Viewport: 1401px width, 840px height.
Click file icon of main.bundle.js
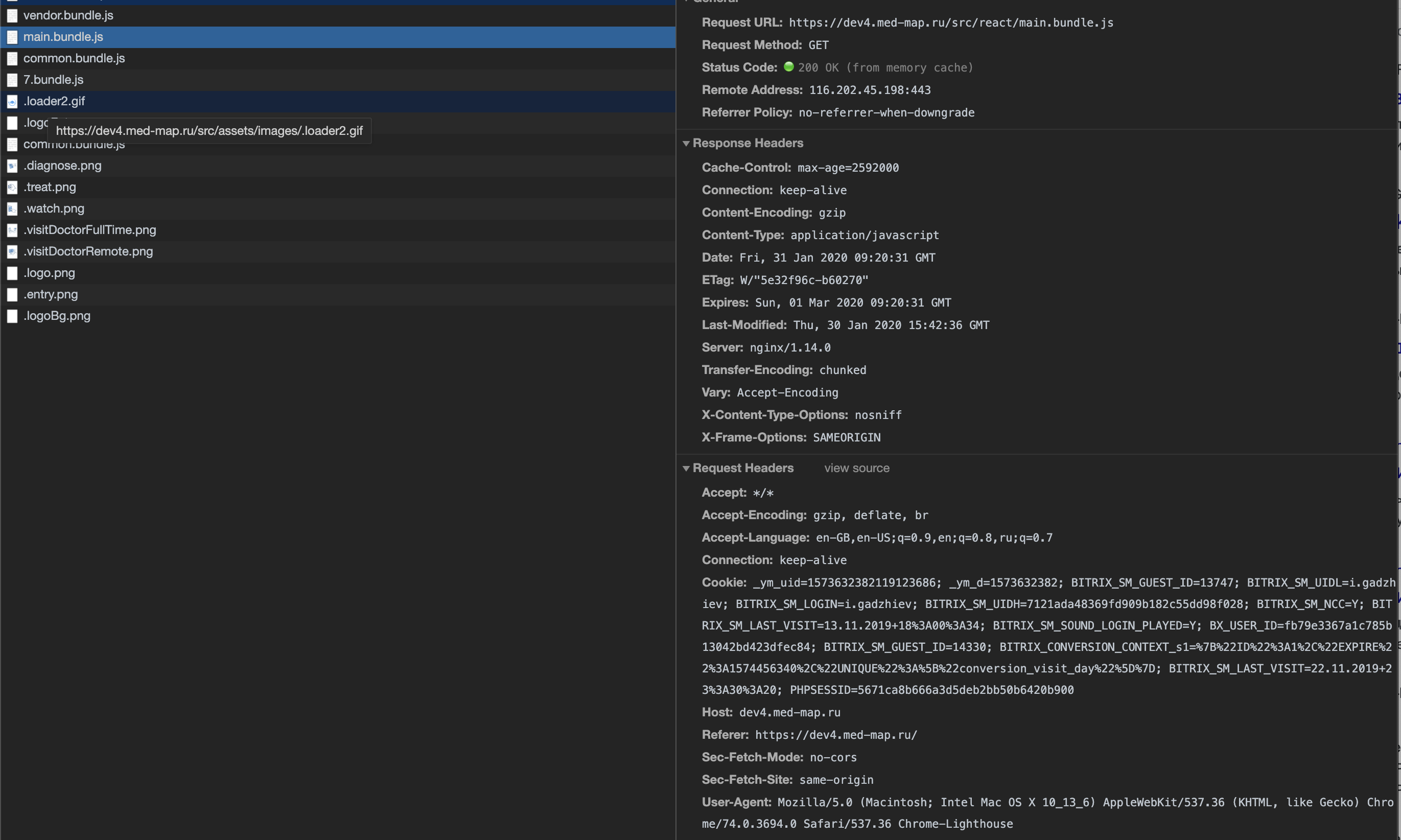tap(12, 37)
